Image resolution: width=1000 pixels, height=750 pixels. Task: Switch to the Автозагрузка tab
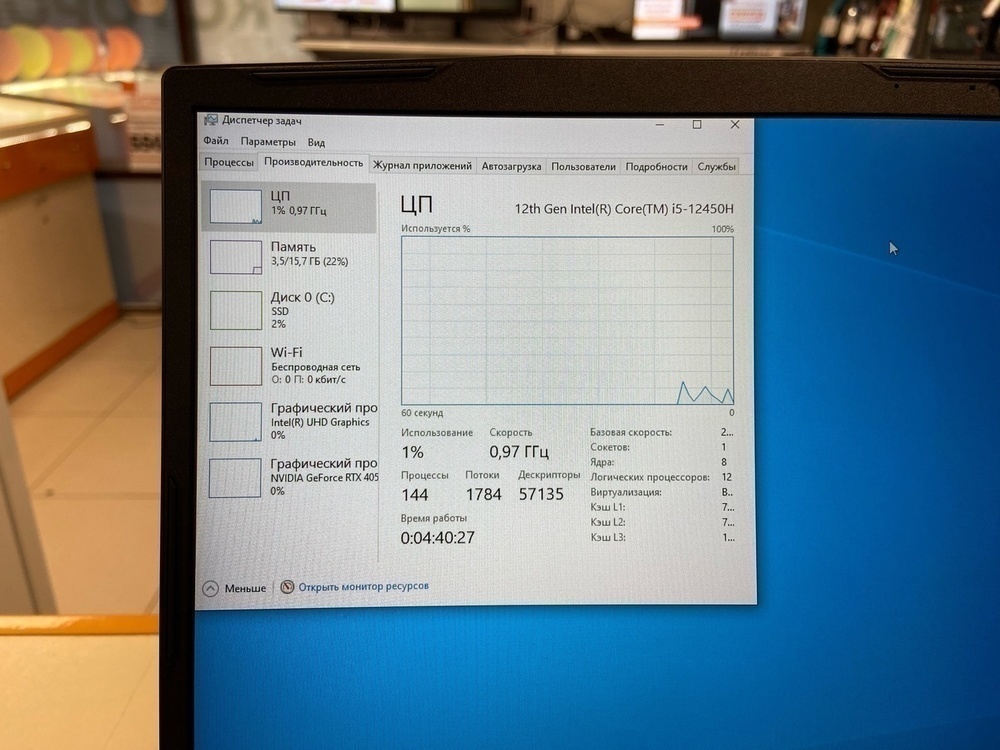[x=511, y=166]
